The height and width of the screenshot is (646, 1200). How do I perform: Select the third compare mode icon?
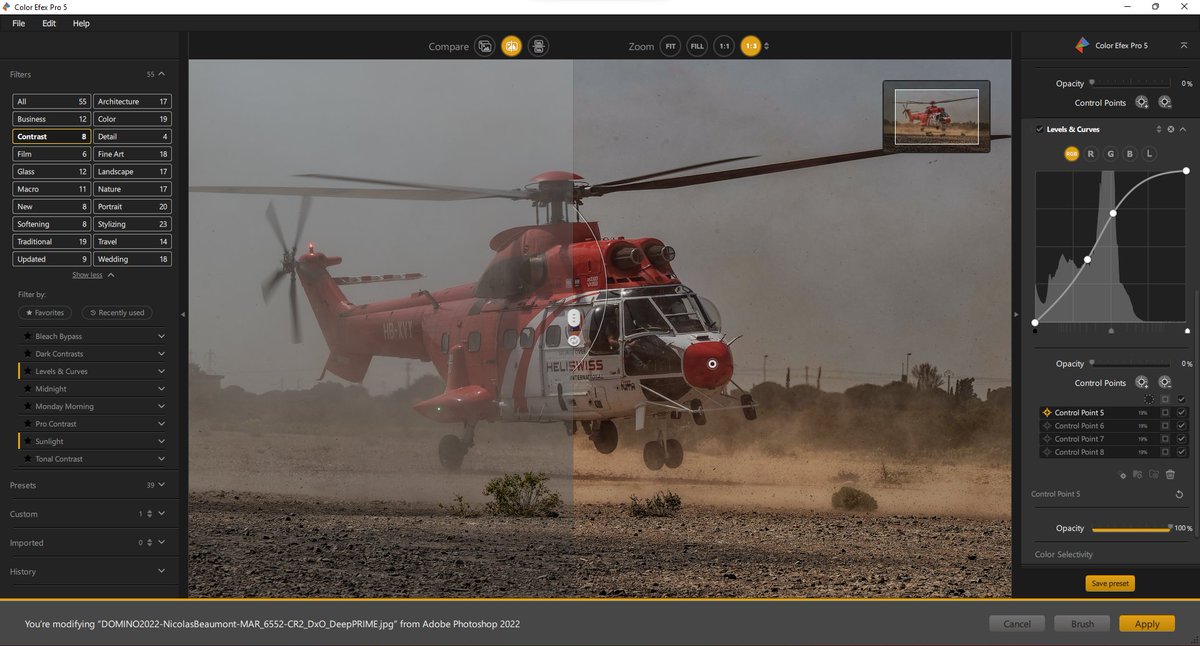pyautogui.click(x=538, y=46)
